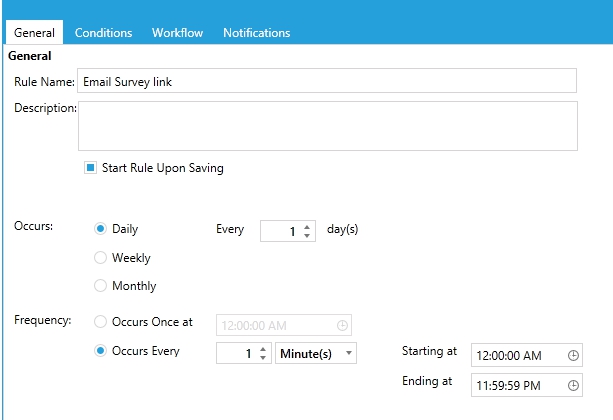Open clock picker for Ending at time
613x420 pixels.
click(x=573, y=385)
